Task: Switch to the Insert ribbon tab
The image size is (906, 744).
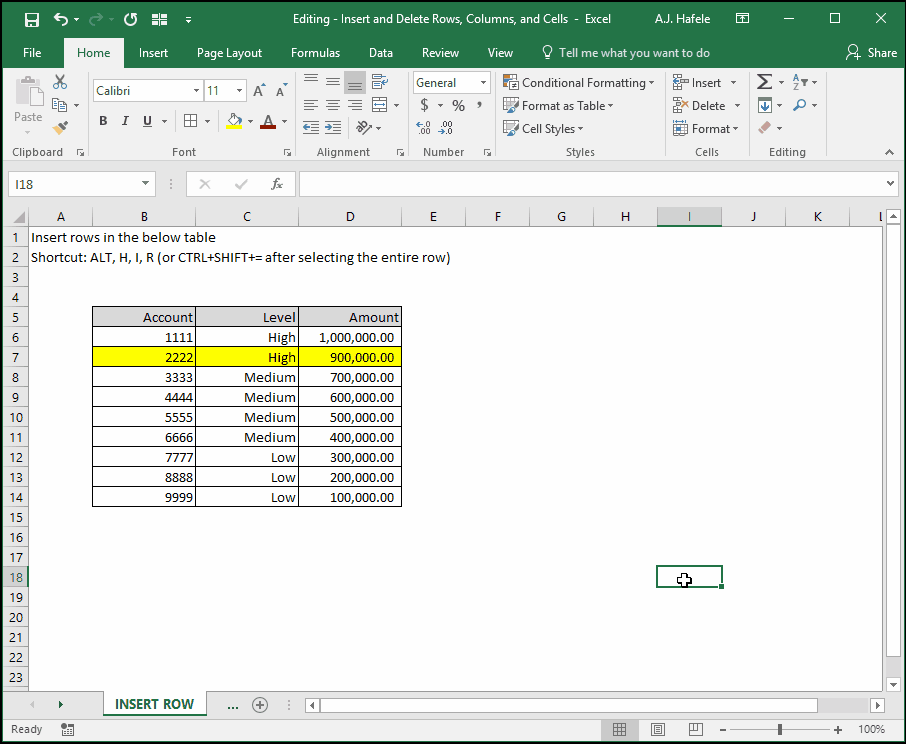Action: (x=153, y=53)
